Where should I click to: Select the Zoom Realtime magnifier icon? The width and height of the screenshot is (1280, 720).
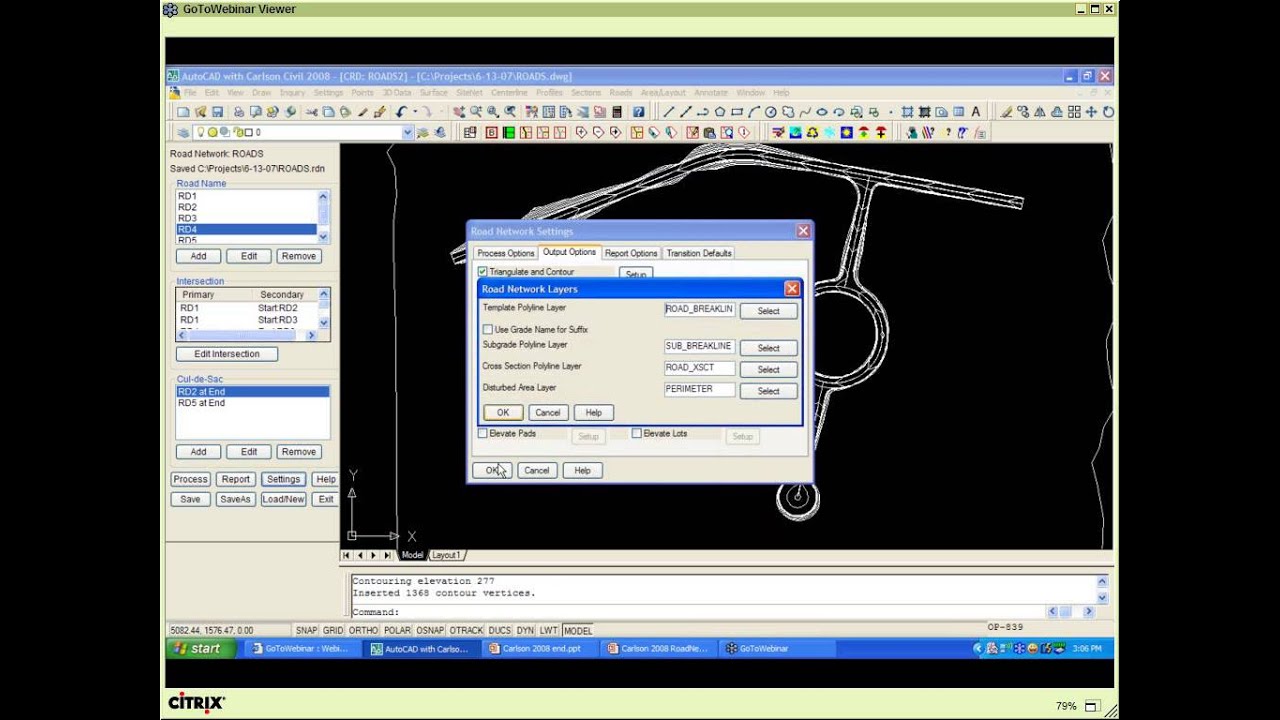coord(476,112)
